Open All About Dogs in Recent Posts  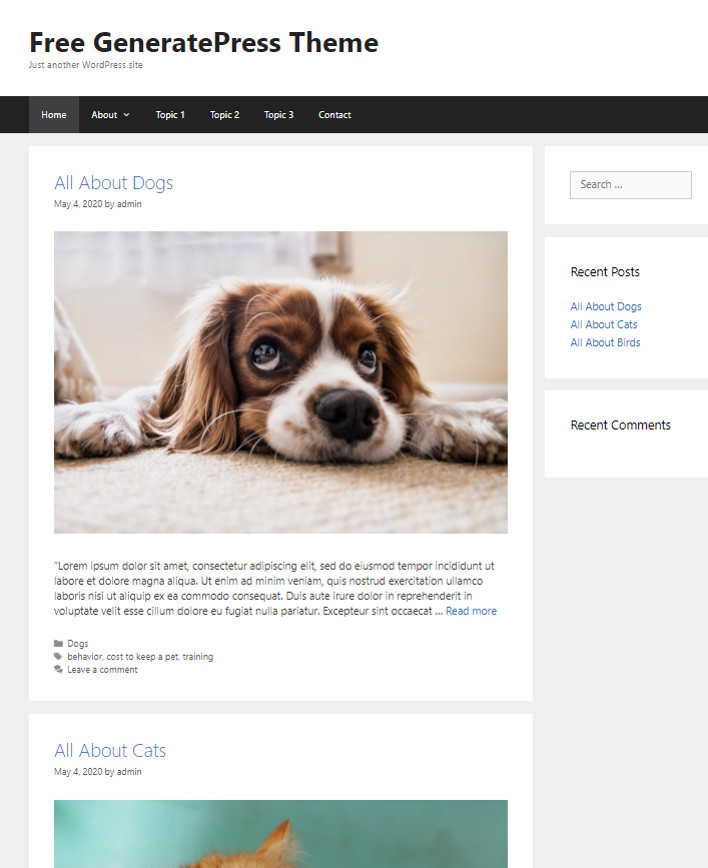(606, 307)
